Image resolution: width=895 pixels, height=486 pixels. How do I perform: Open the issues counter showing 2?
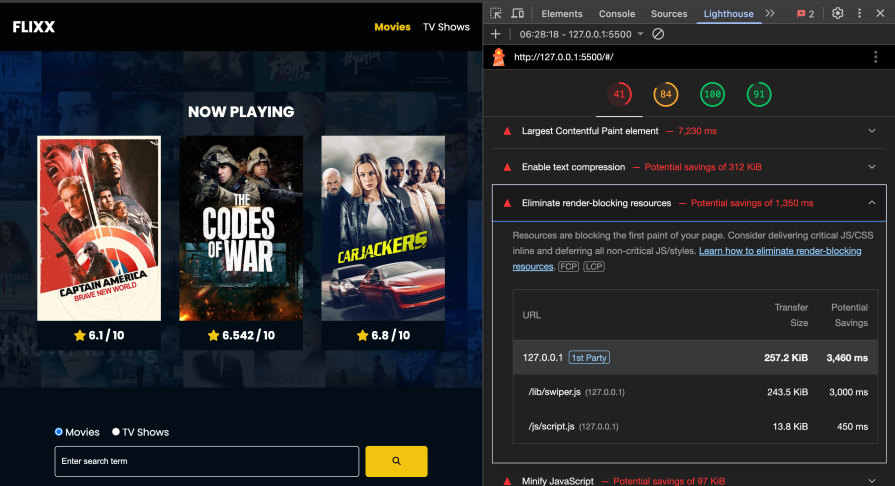805,13
